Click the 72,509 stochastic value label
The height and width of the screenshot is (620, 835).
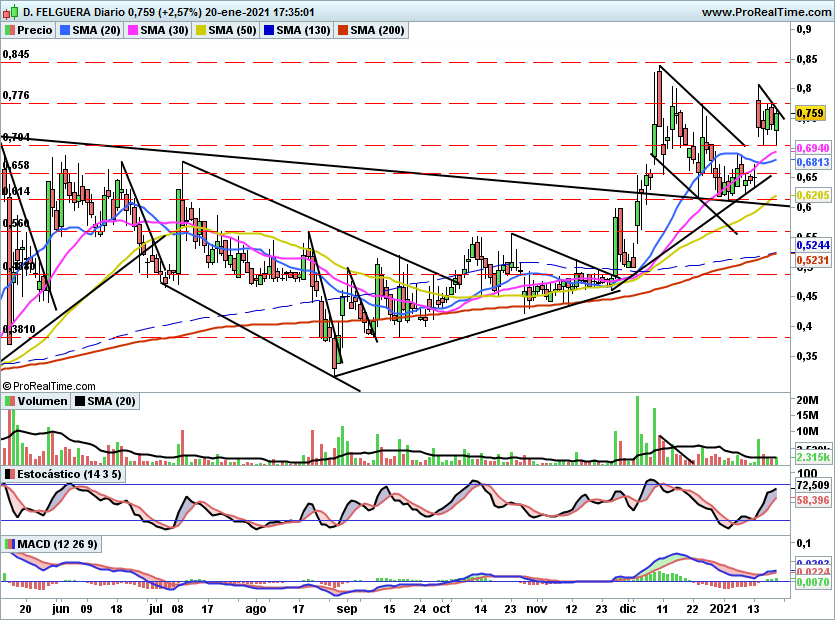(813, 485)
